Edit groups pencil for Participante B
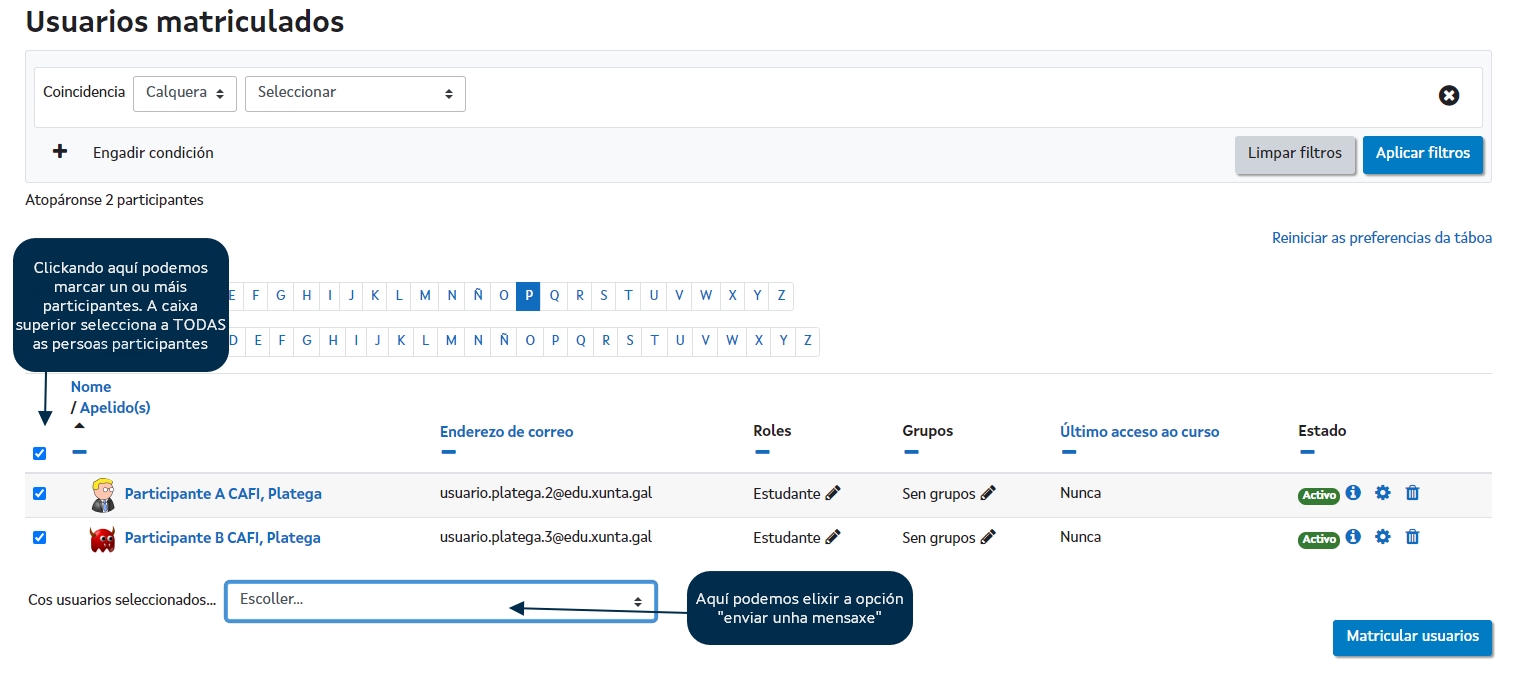Viewport: 1516px width, 693px height. [988, 537]
